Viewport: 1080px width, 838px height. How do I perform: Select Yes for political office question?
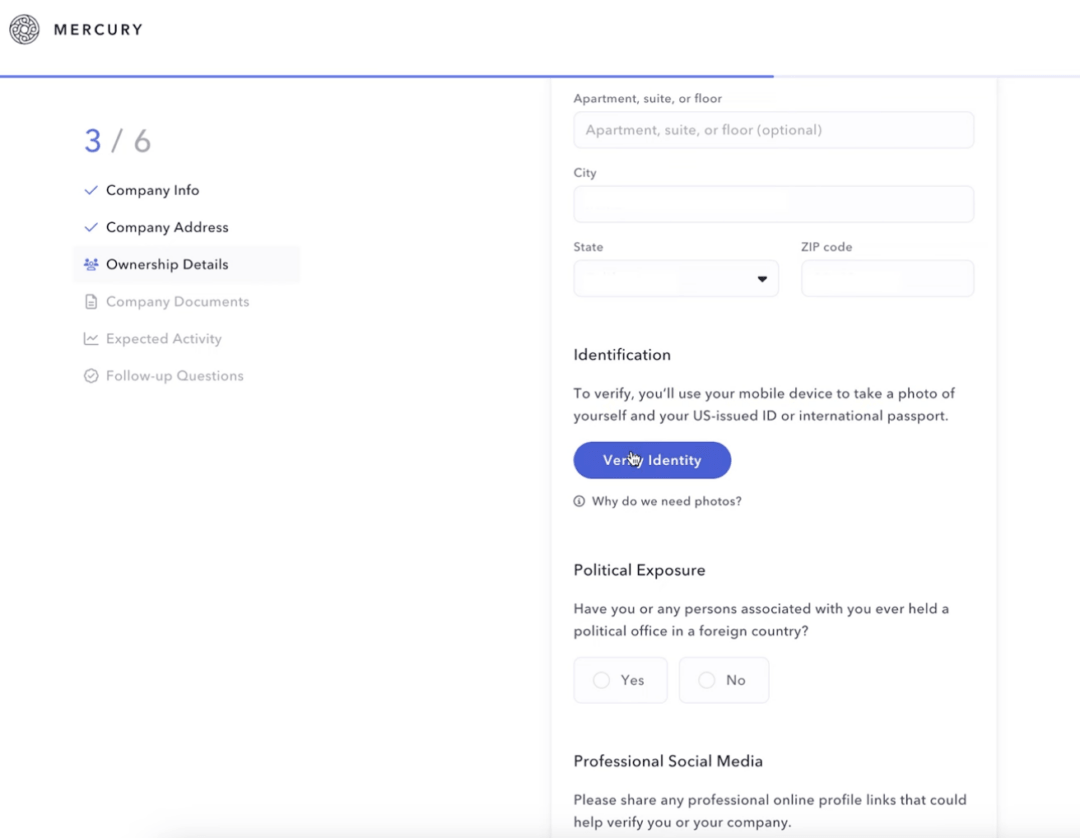coord(620,680)
